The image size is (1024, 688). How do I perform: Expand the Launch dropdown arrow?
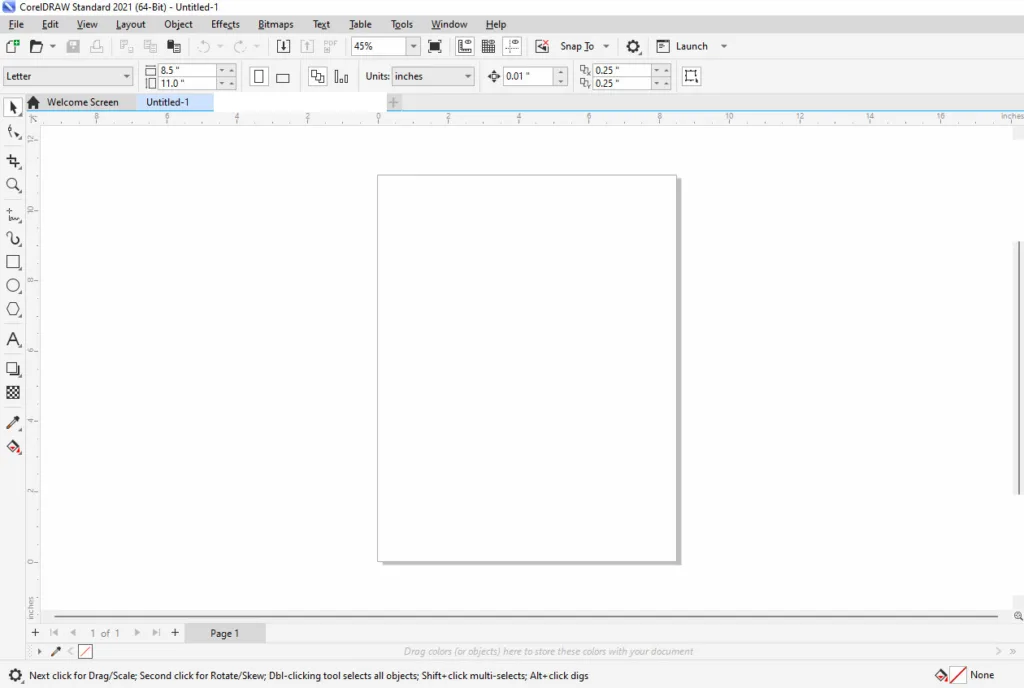point(724,46)
